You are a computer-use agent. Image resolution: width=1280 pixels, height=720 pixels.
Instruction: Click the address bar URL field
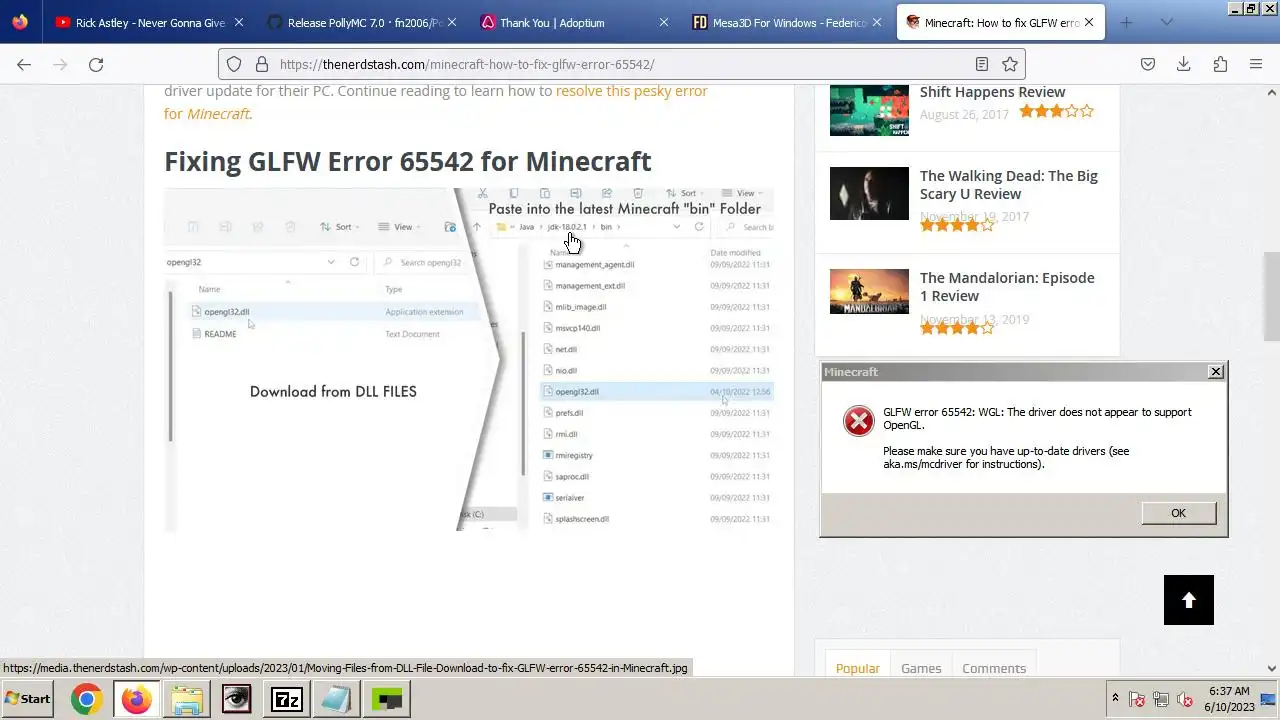tap(620, 64)
